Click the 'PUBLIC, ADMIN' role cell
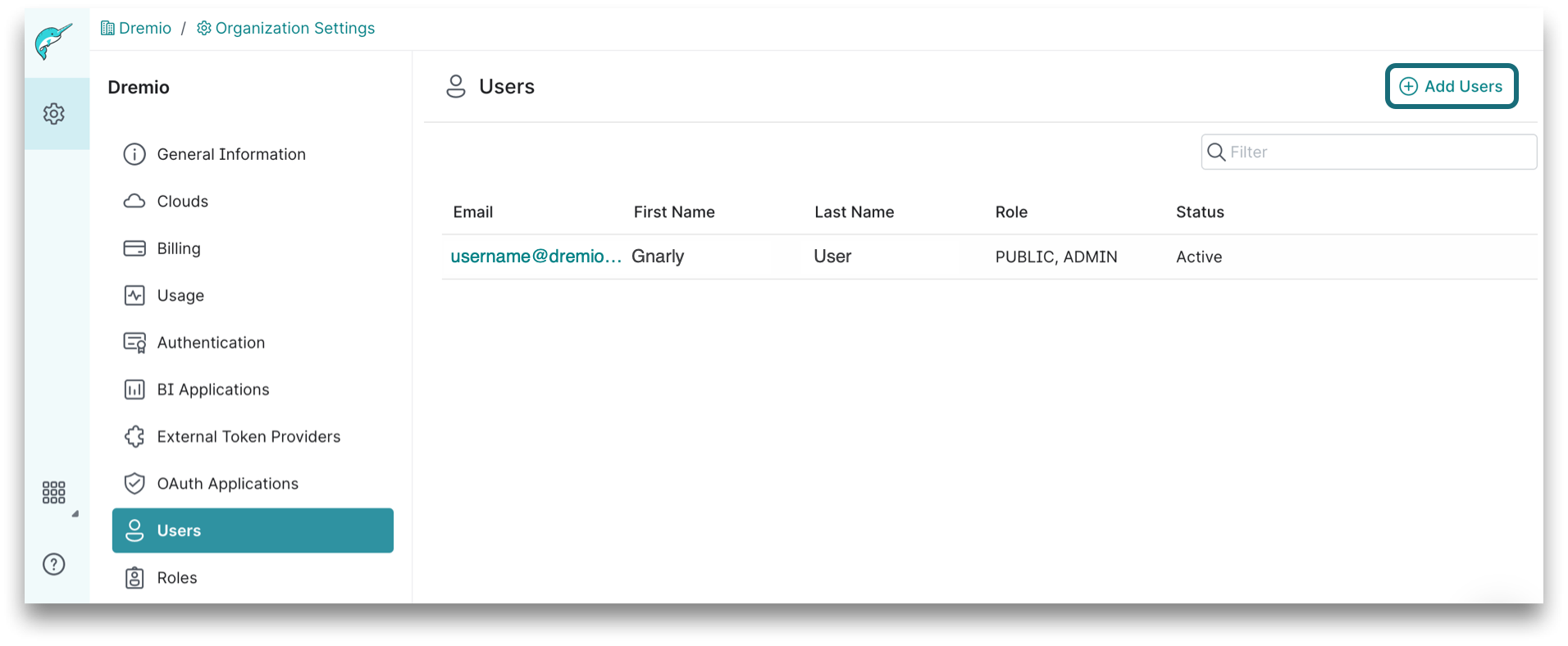The height and width of the screenshot is (646, 1568). click(1056, 257)
